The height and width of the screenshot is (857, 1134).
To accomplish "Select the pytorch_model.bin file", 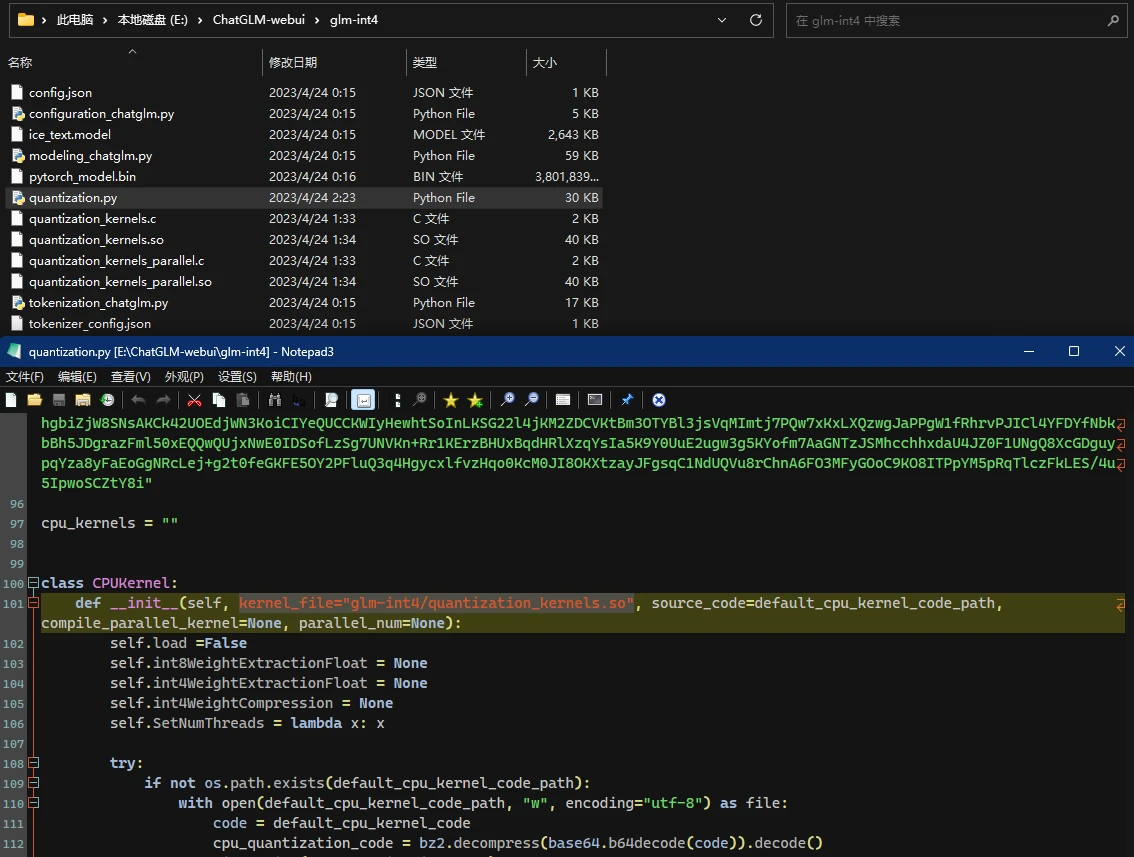I will [82, 176].
